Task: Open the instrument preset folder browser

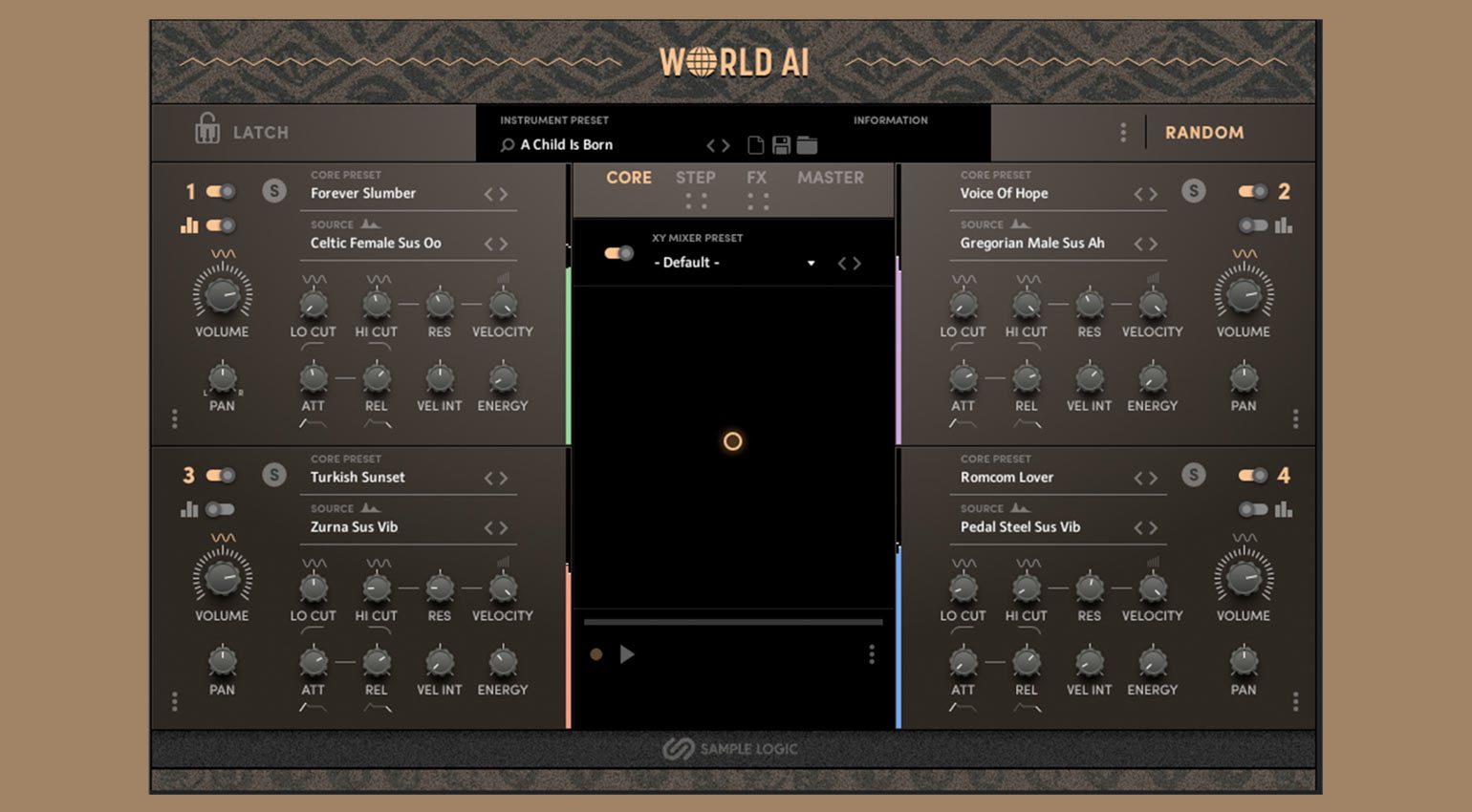Action: coord(808,145)
